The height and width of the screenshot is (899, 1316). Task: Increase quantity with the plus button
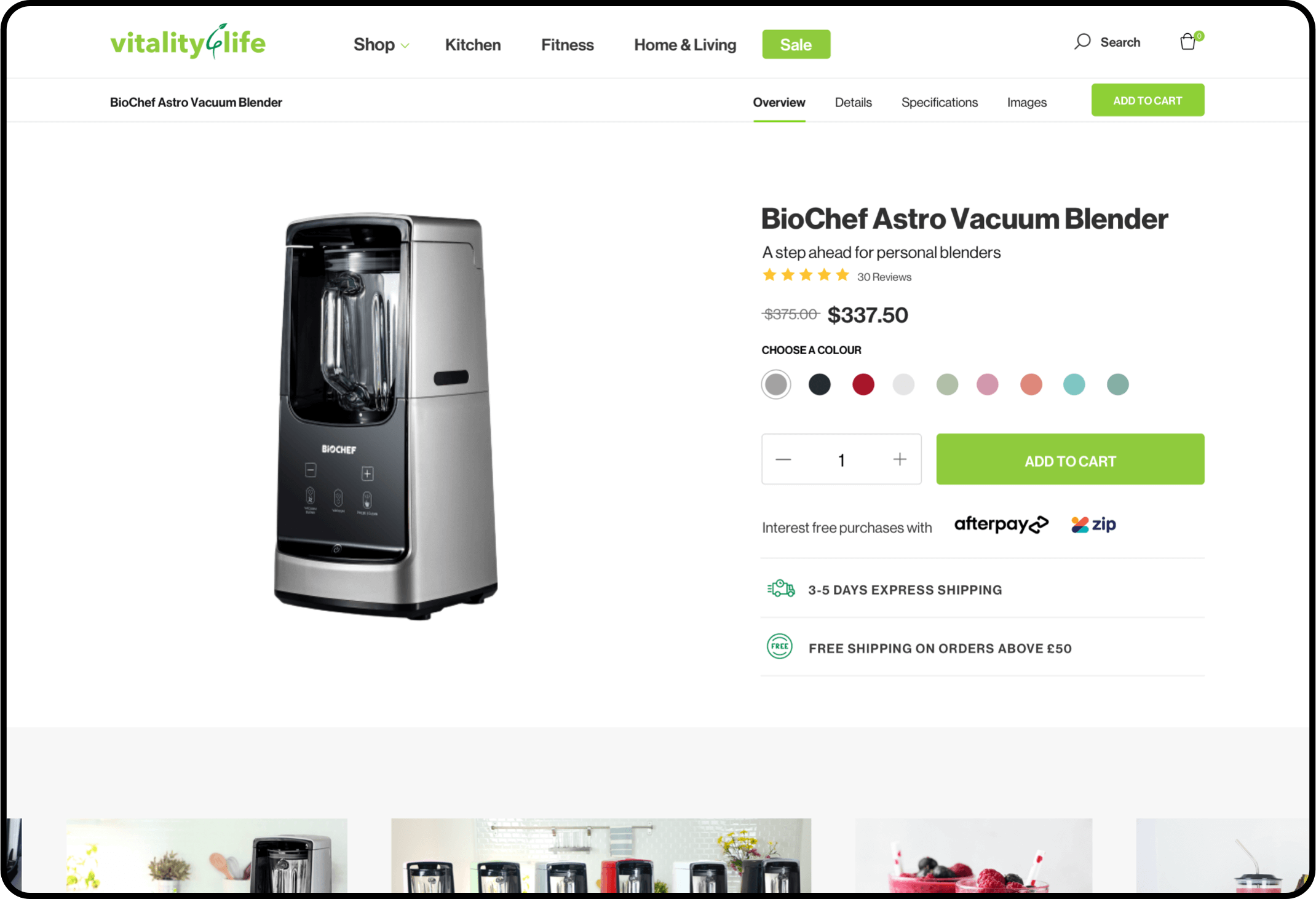(x=900, y=459)
